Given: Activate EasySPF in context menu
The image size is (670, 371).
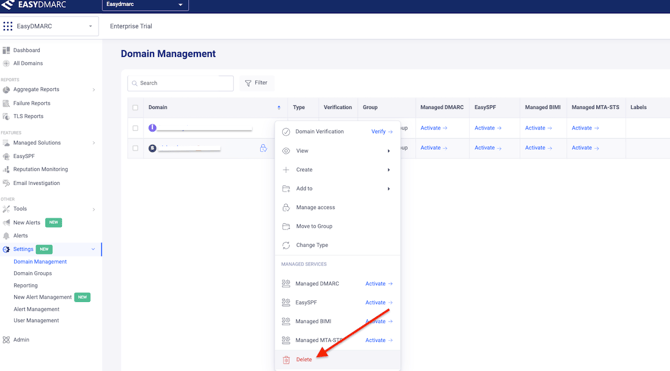Looking at the screenshot, I should (x=379, y=303).
